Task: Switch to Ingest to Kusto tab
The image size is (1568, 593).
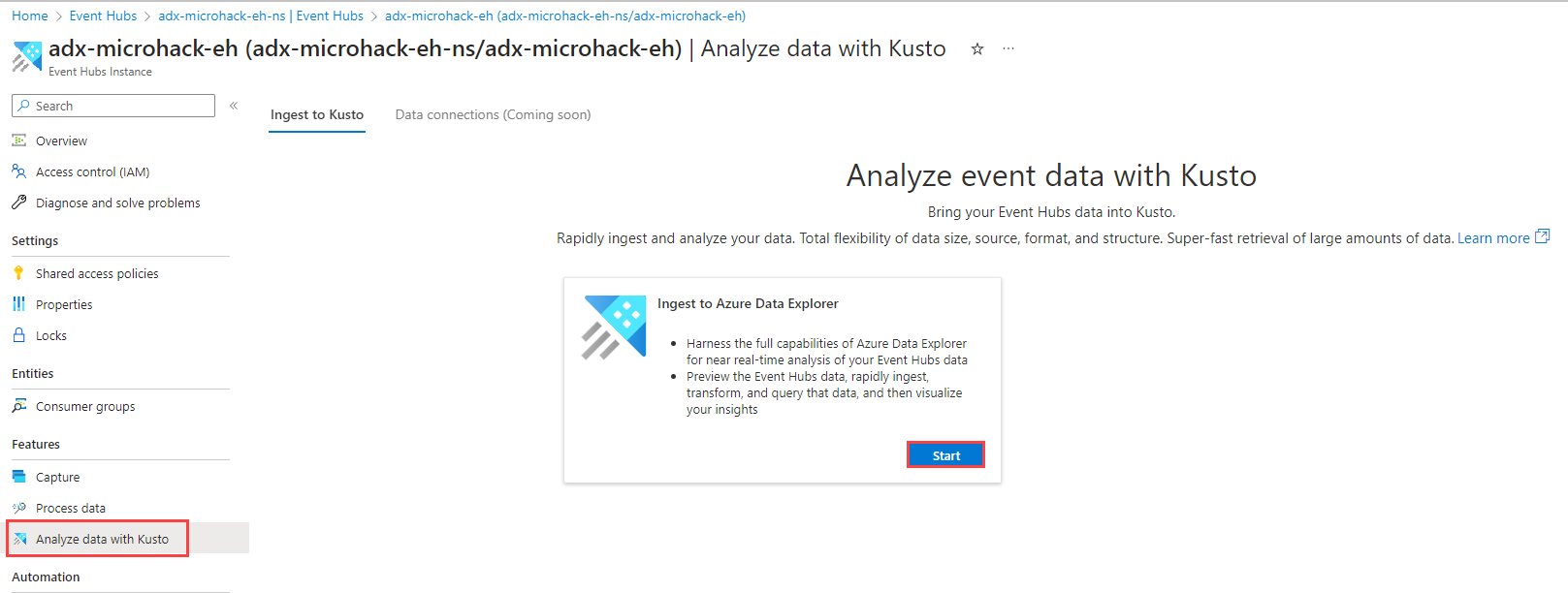Action: (317, 114)
